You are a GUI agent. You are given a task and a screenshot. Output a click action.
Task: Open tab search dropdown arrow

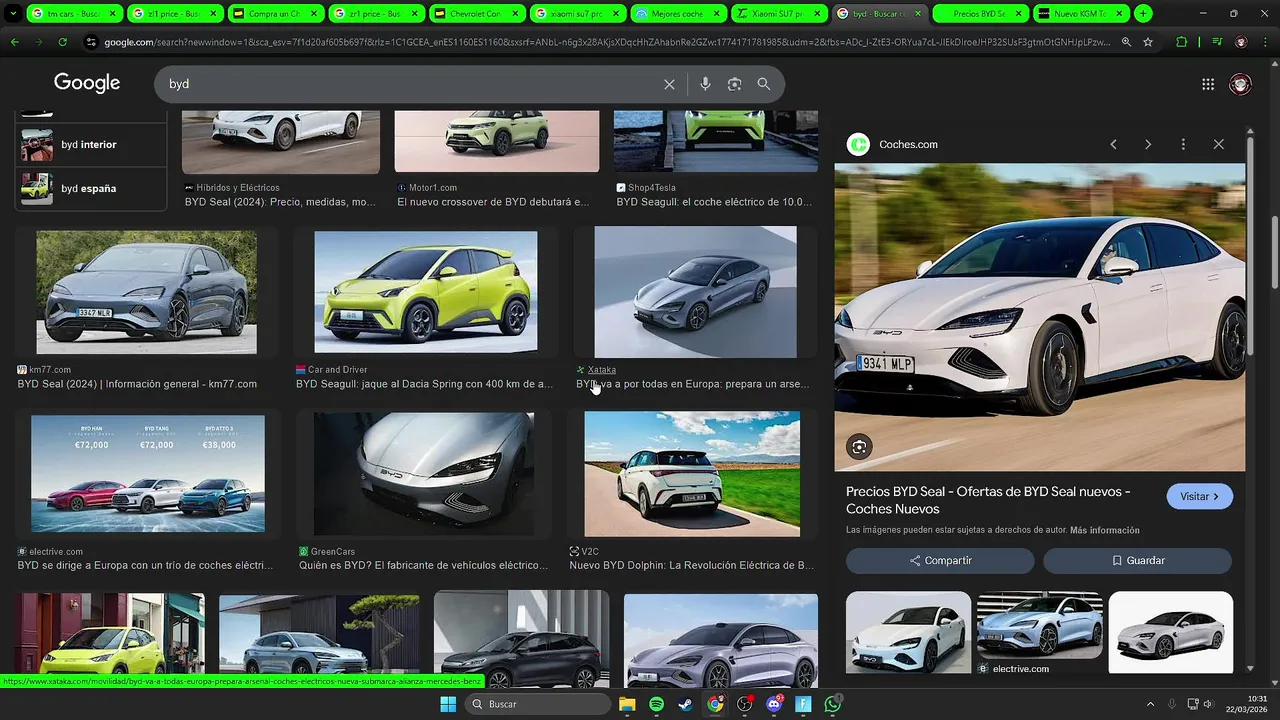tap(12, 14)
